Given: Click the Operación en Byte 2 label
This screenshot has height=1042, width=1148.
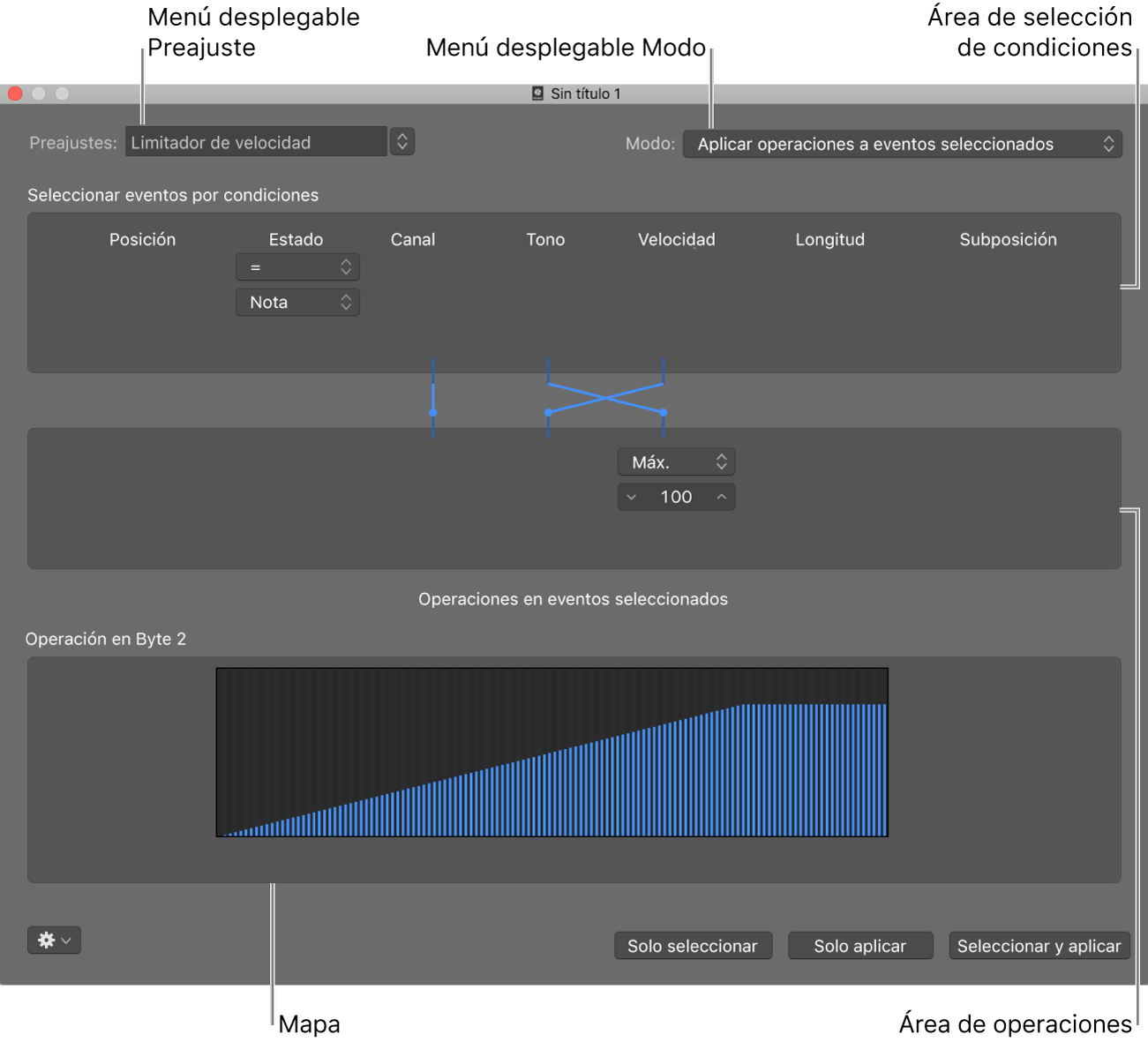Looking at the screenshot, I should (x=106, y=639).
